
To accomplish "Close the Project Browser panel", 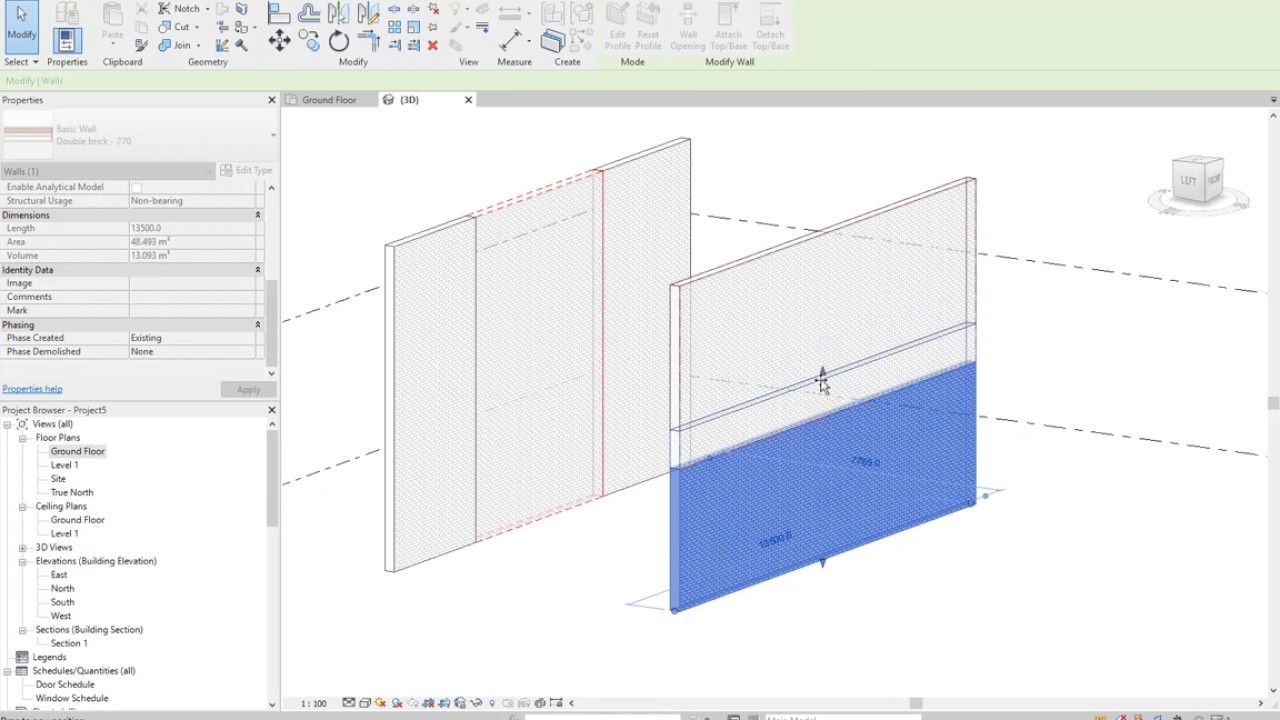I will pyautogui.click(x=271, y=410).
